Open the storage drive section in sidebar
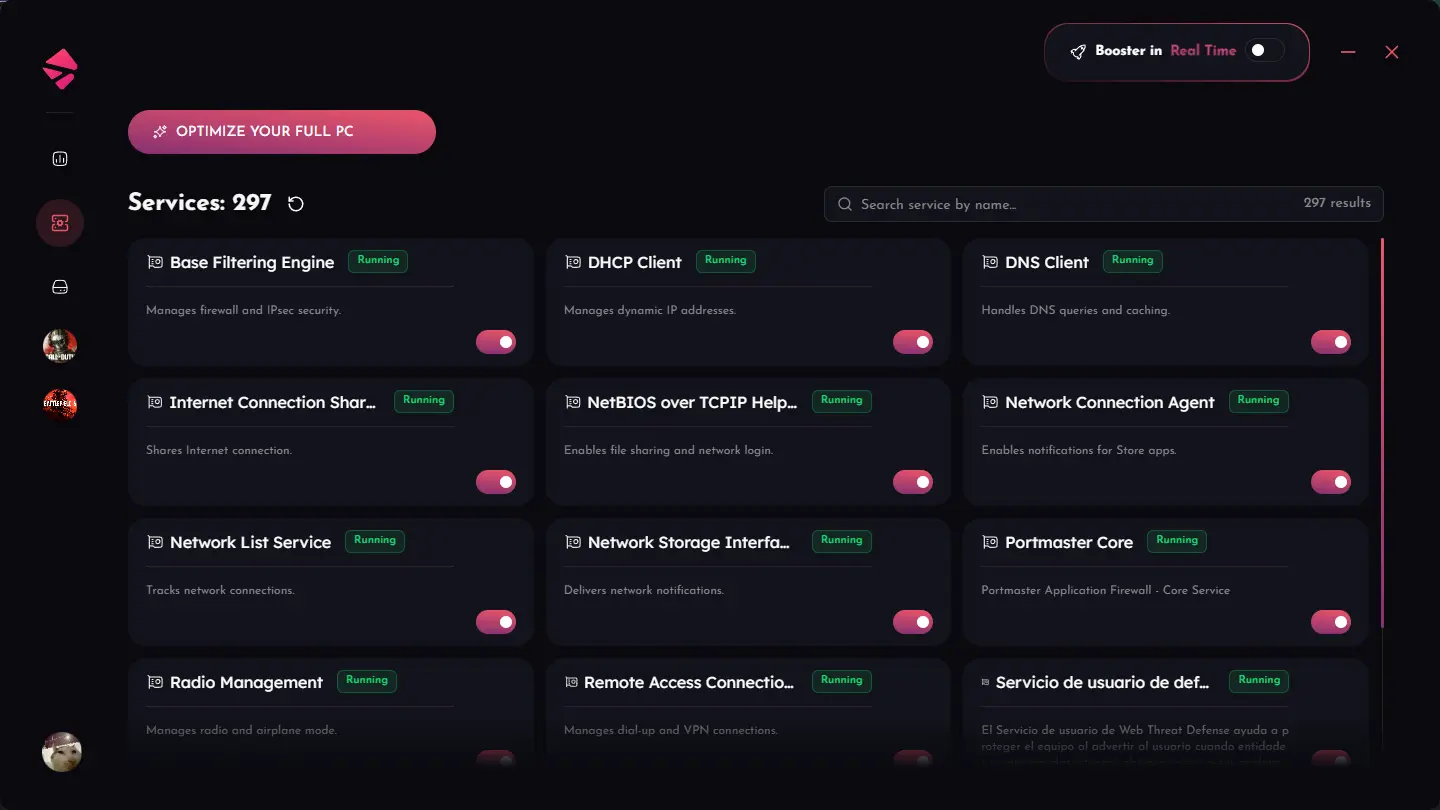Image resolution: width=1440 pixels, height=810 pixels. 59,286
